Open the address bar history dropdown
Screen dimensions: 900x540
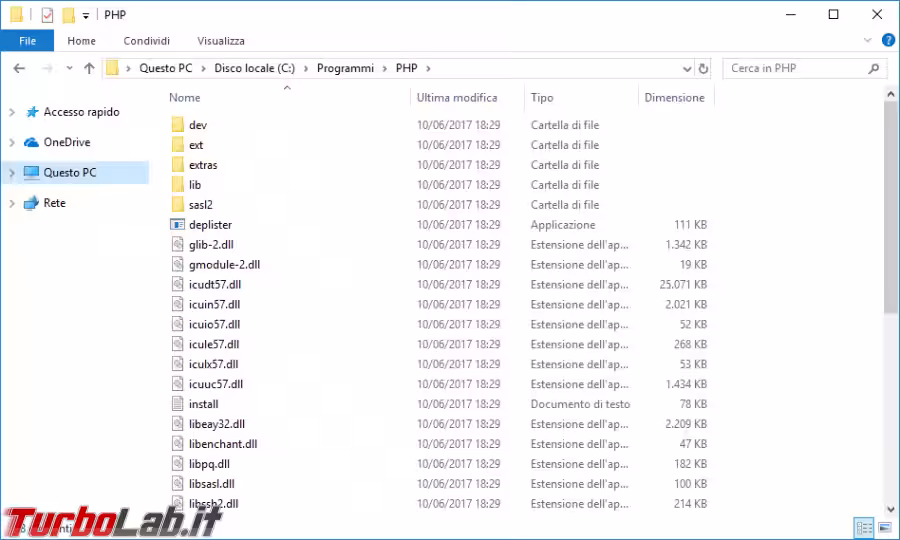pos(686,69)
